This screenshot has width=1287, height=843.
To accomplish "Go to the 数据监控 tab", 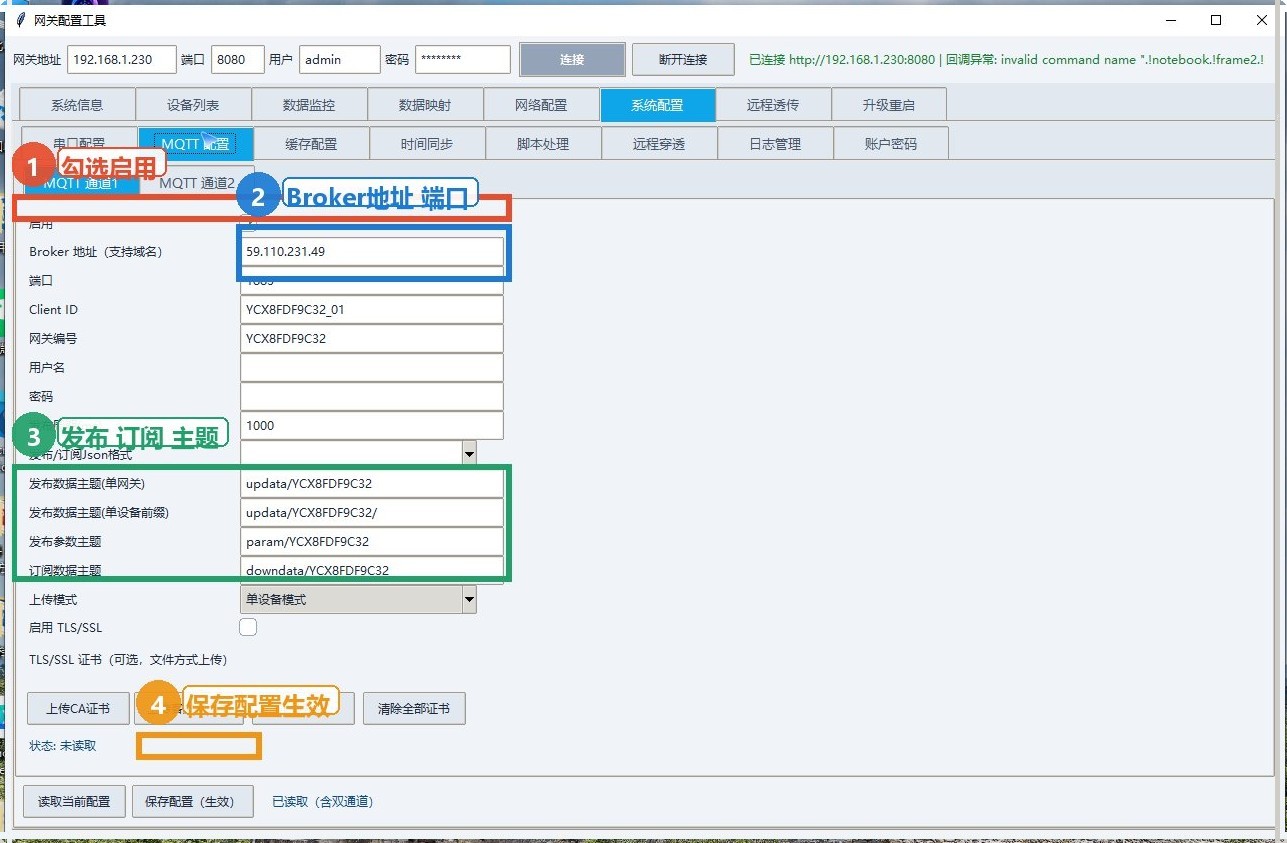I will 309,105.
